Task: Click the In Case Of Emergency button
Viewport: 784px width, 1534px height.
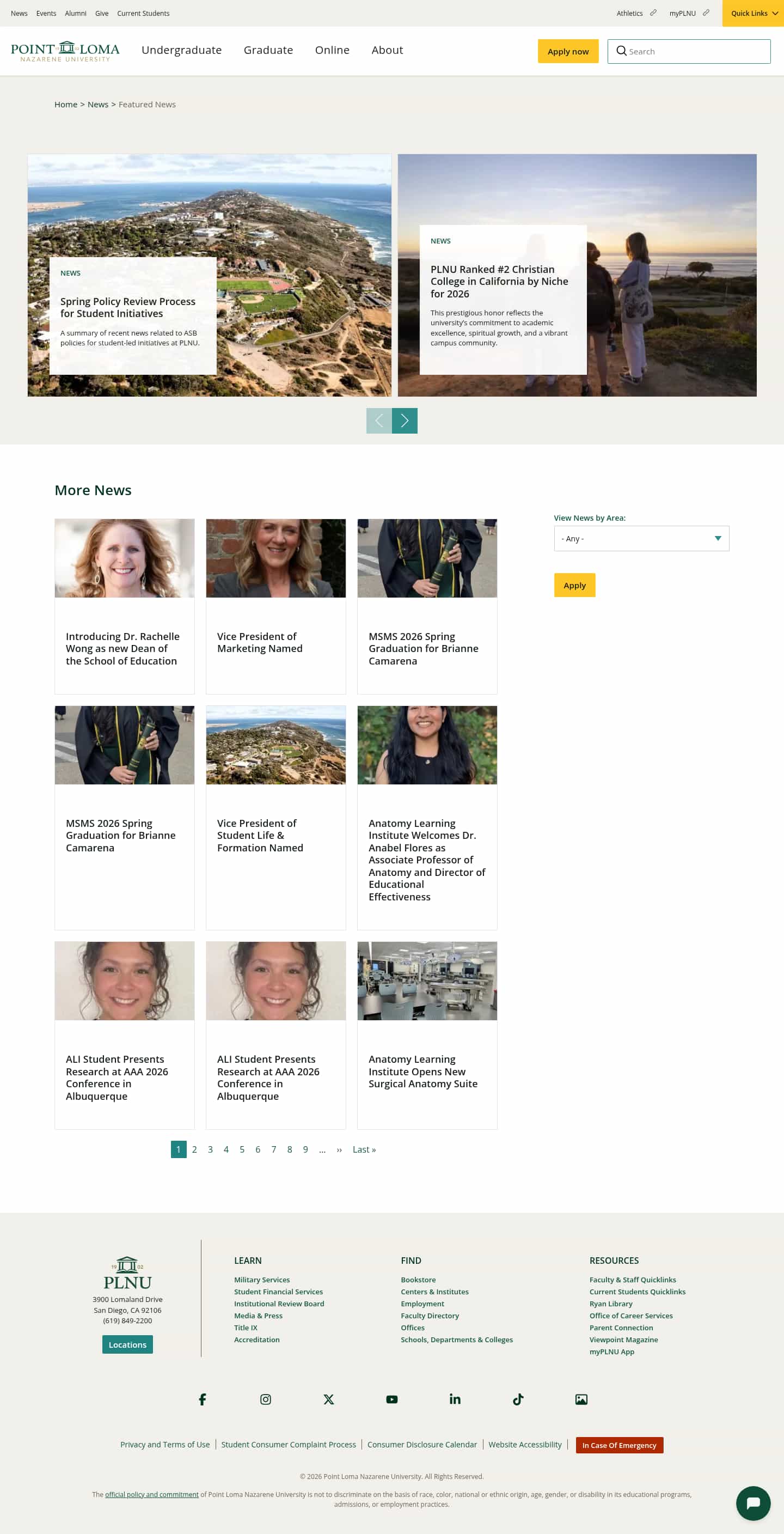Action: 619,1445
